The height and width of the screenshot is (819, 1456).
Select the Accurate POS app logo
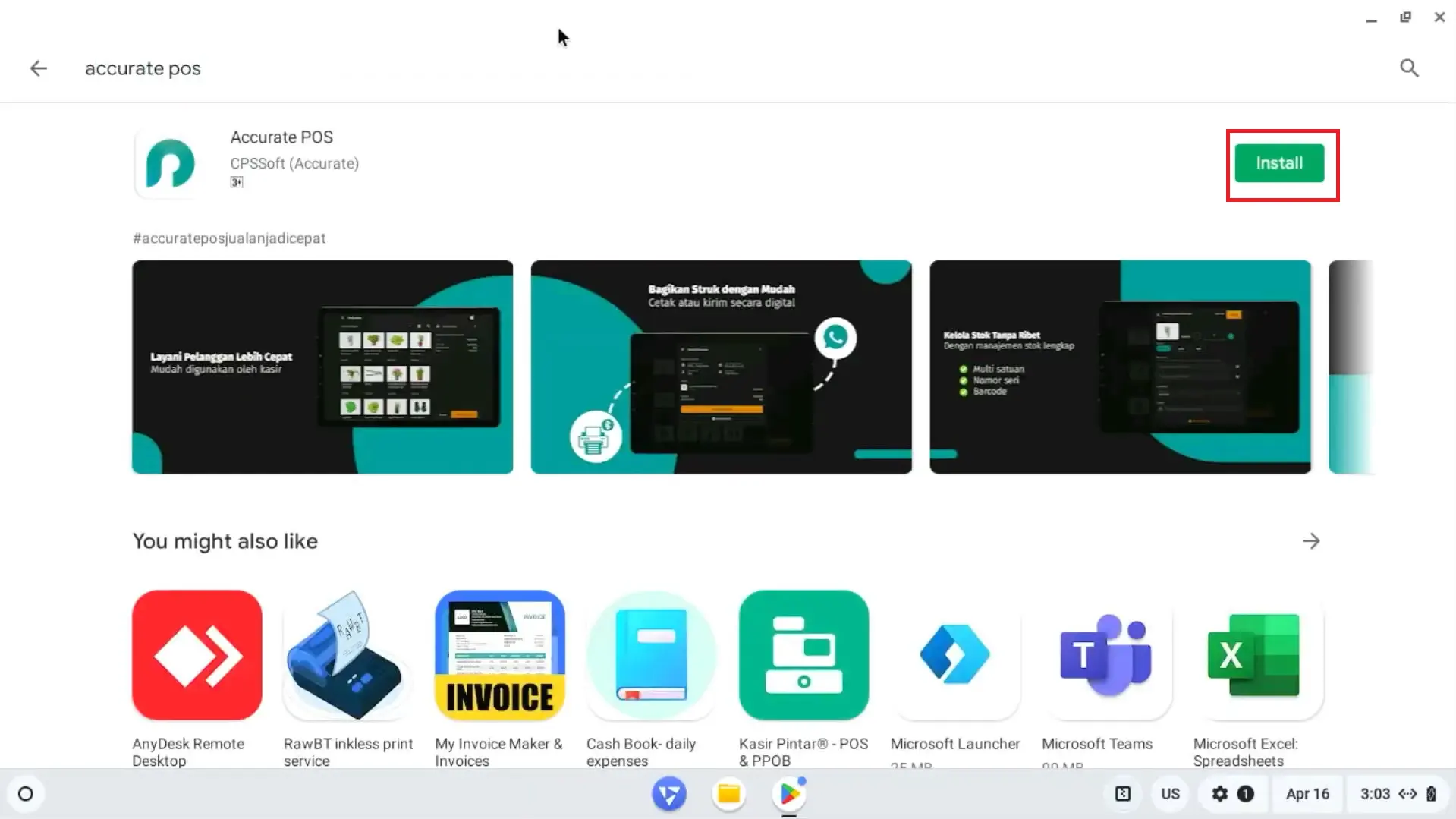(168, 162)
